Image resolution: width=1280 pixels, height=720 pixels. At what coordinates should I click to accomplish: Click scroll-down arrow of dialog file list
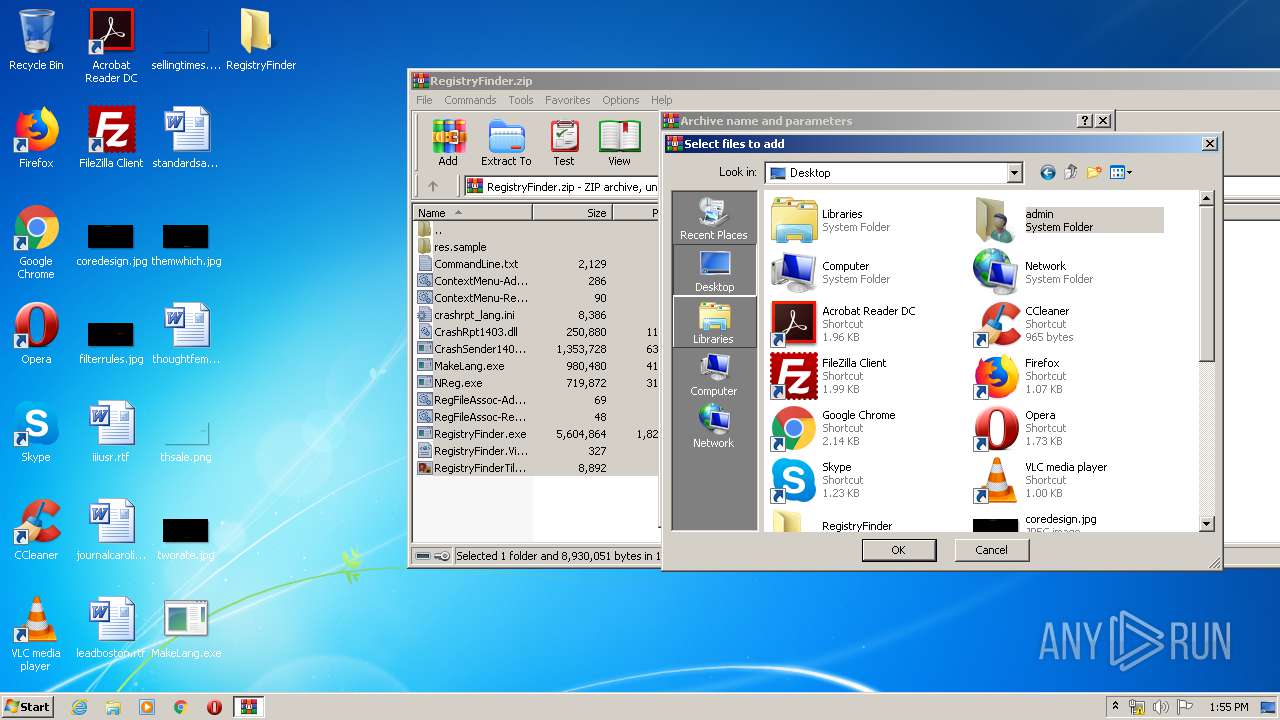[1206, 523]
